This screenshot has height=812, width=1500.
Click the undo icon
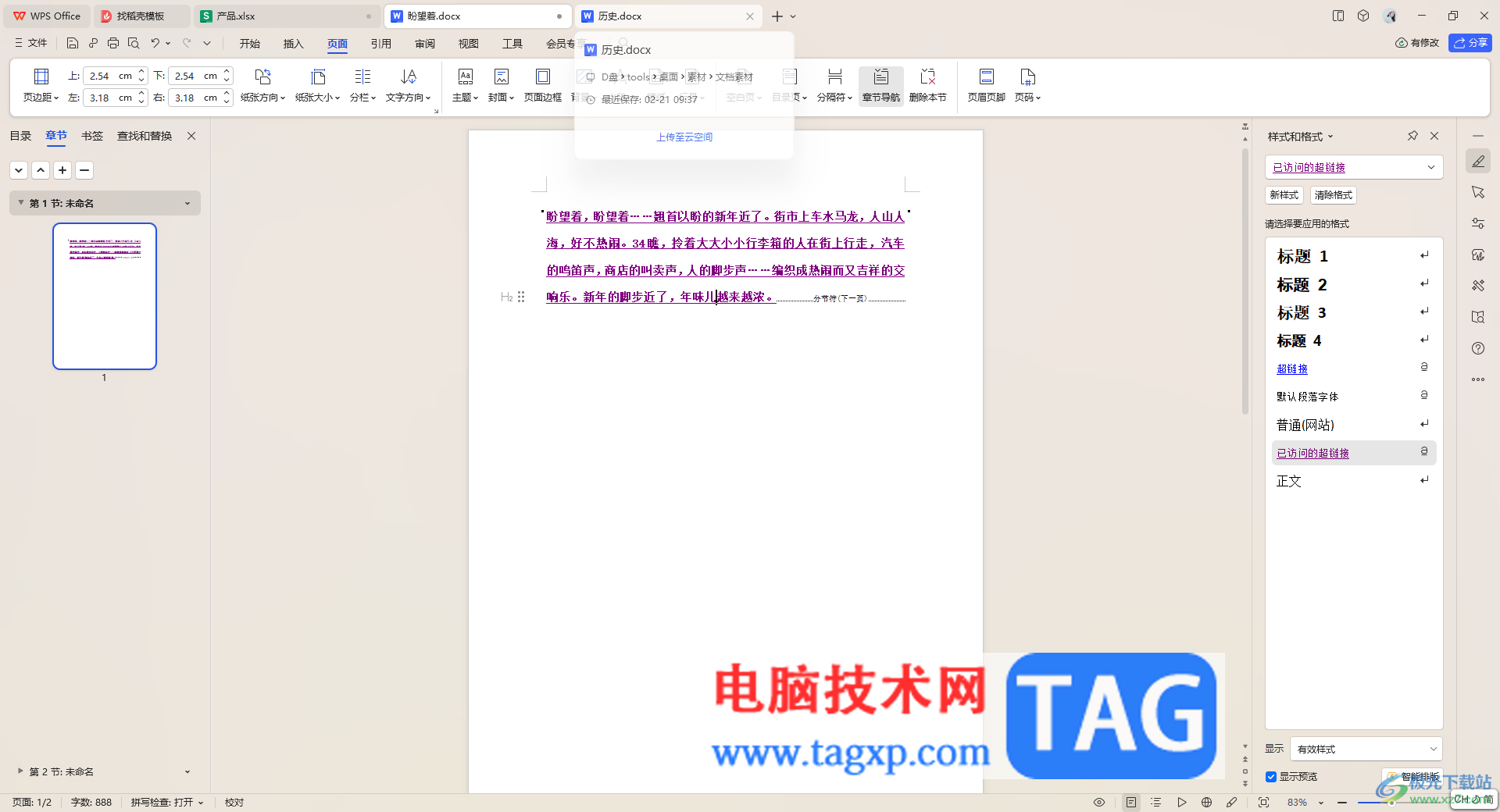[155, 43]
